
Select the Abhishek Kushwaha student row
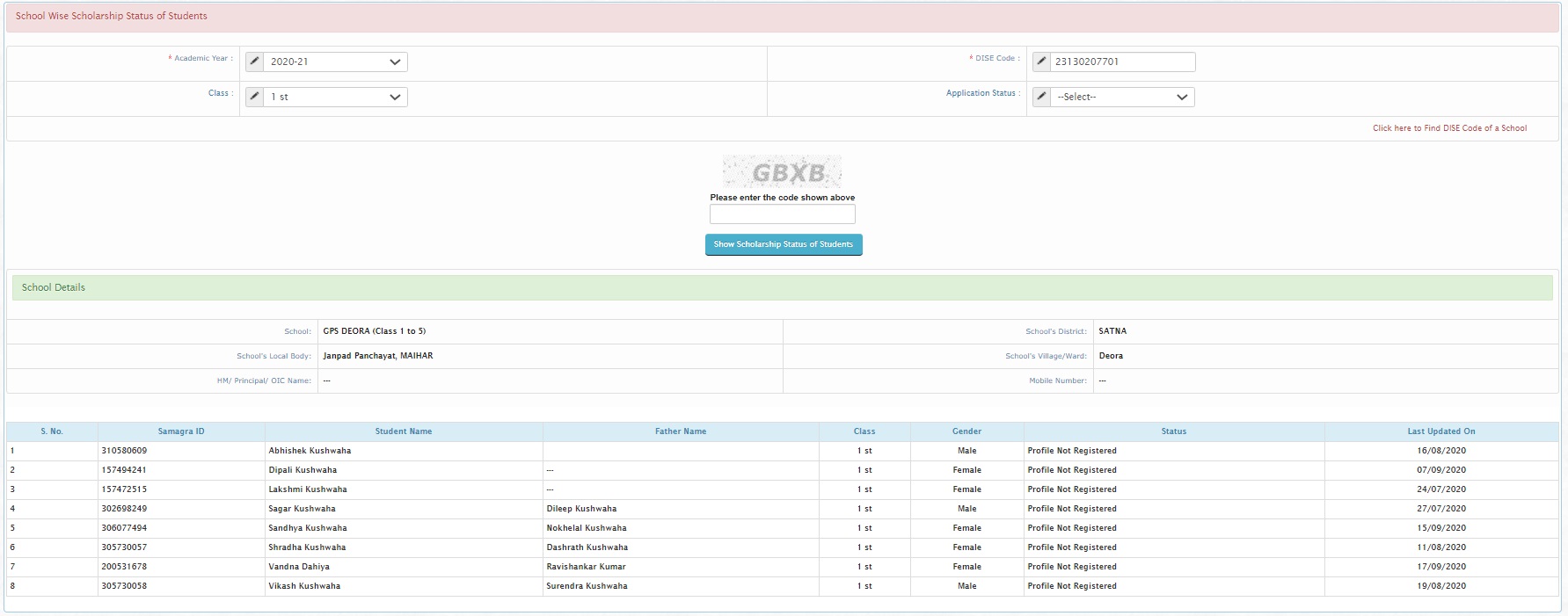click(310, 451)
